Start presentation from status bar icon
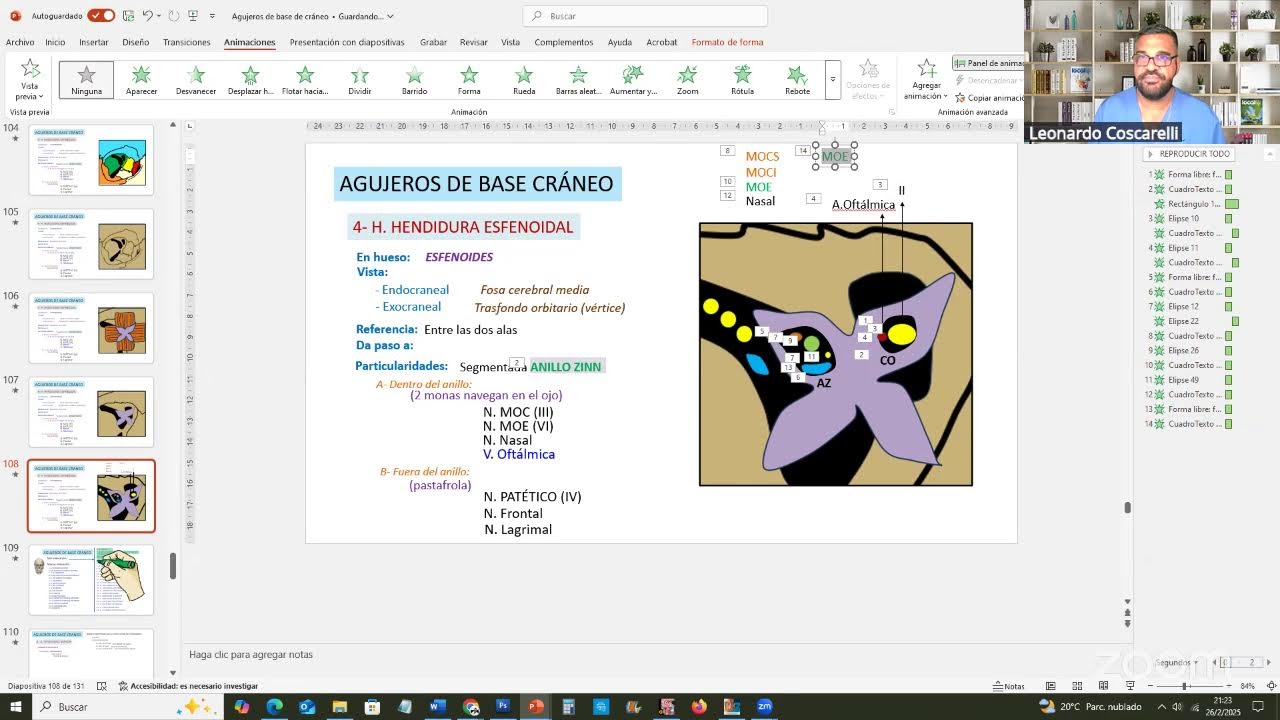 [x=1130, y=686]
